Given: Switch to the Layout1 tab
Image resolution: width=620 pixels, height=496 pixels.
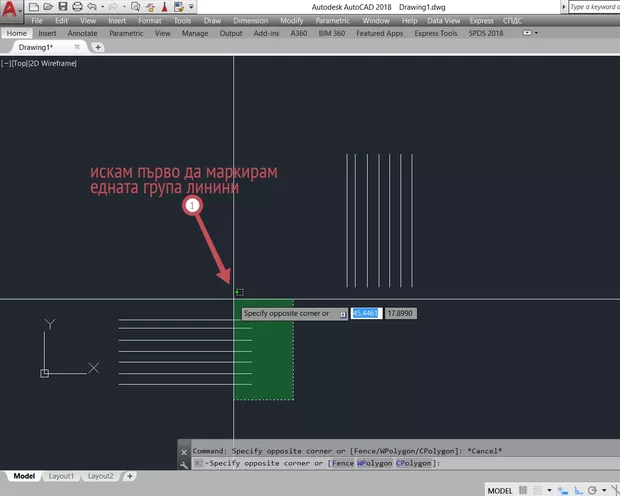Looking at the screenshot, I should click(61, 476).
